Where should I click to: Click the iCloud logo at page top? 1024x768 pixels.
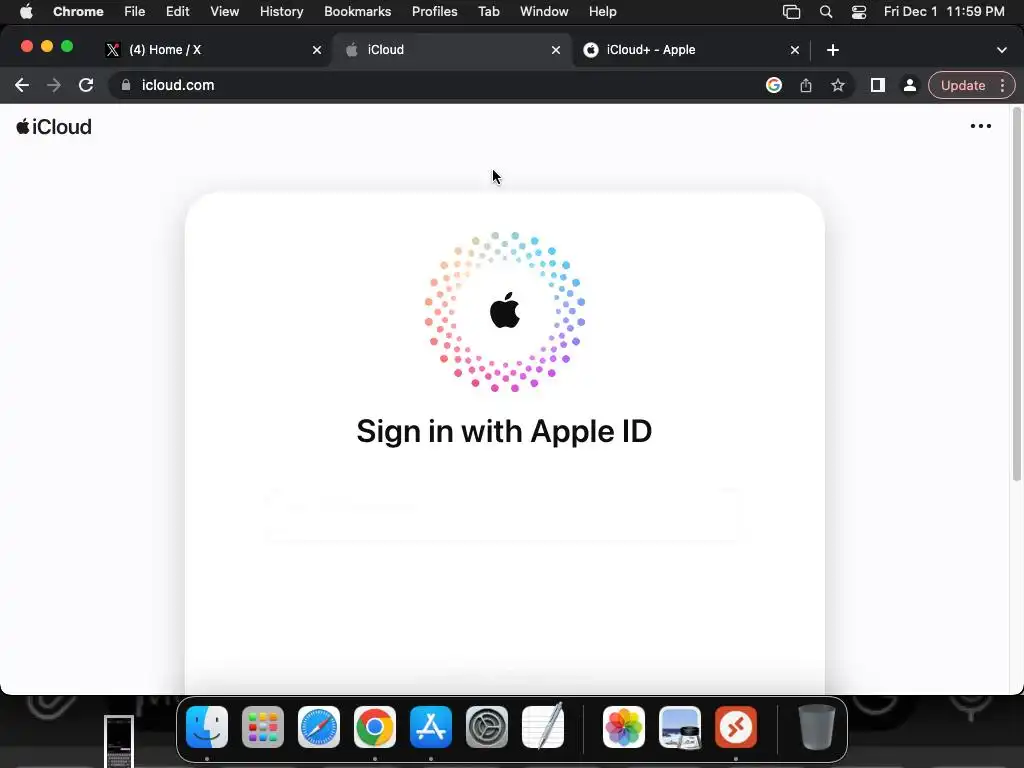54,127
